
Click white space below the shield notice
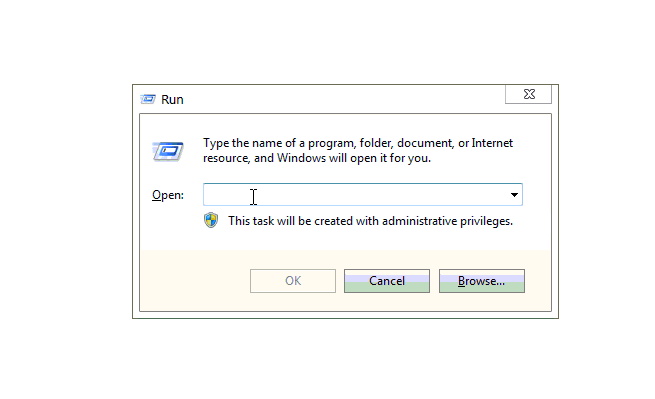(x=345, y=240)
